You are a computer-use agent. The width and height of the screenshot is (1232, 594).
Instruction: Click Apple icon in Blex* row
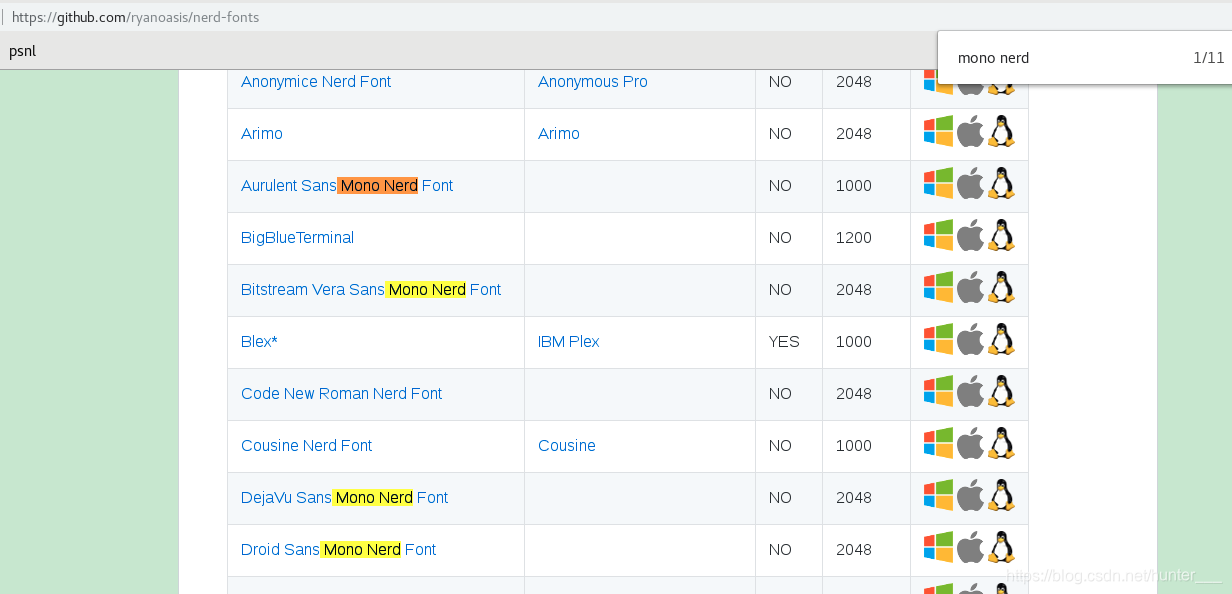click(x=970, y=339)
